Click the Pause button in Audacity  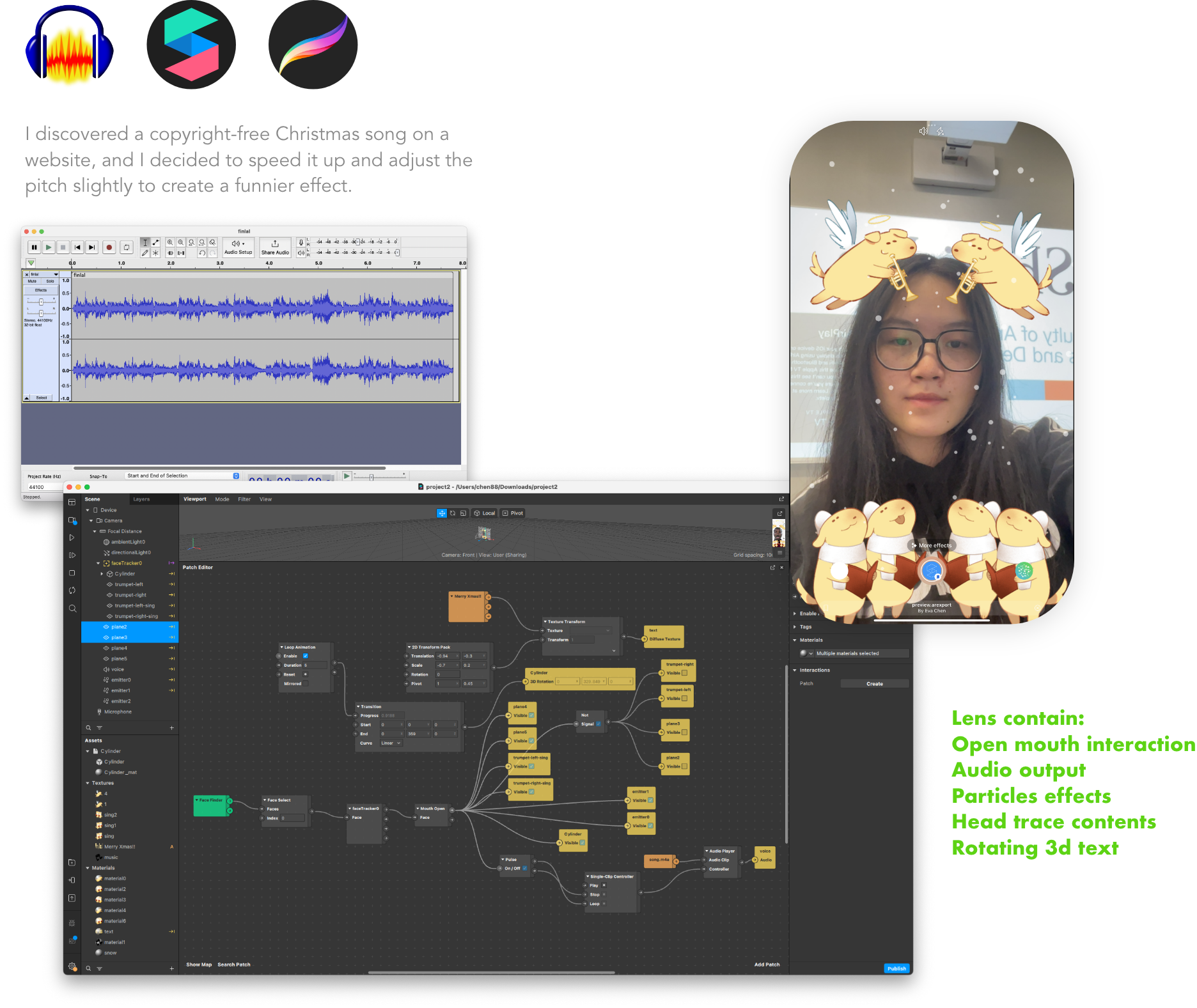[34, 247]
